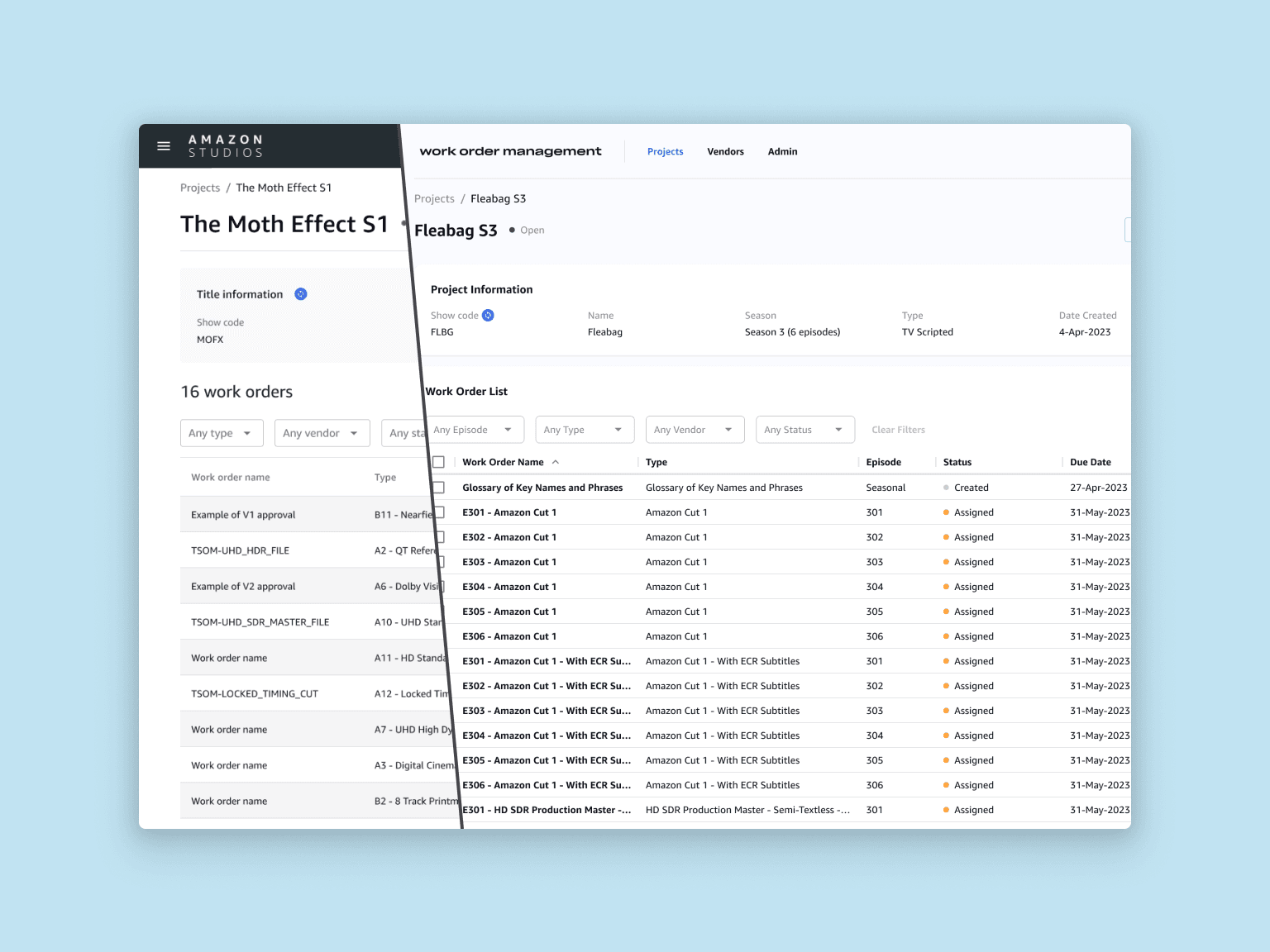Check the Glossary of Key Names row checkbox

[x=439, y=488]
